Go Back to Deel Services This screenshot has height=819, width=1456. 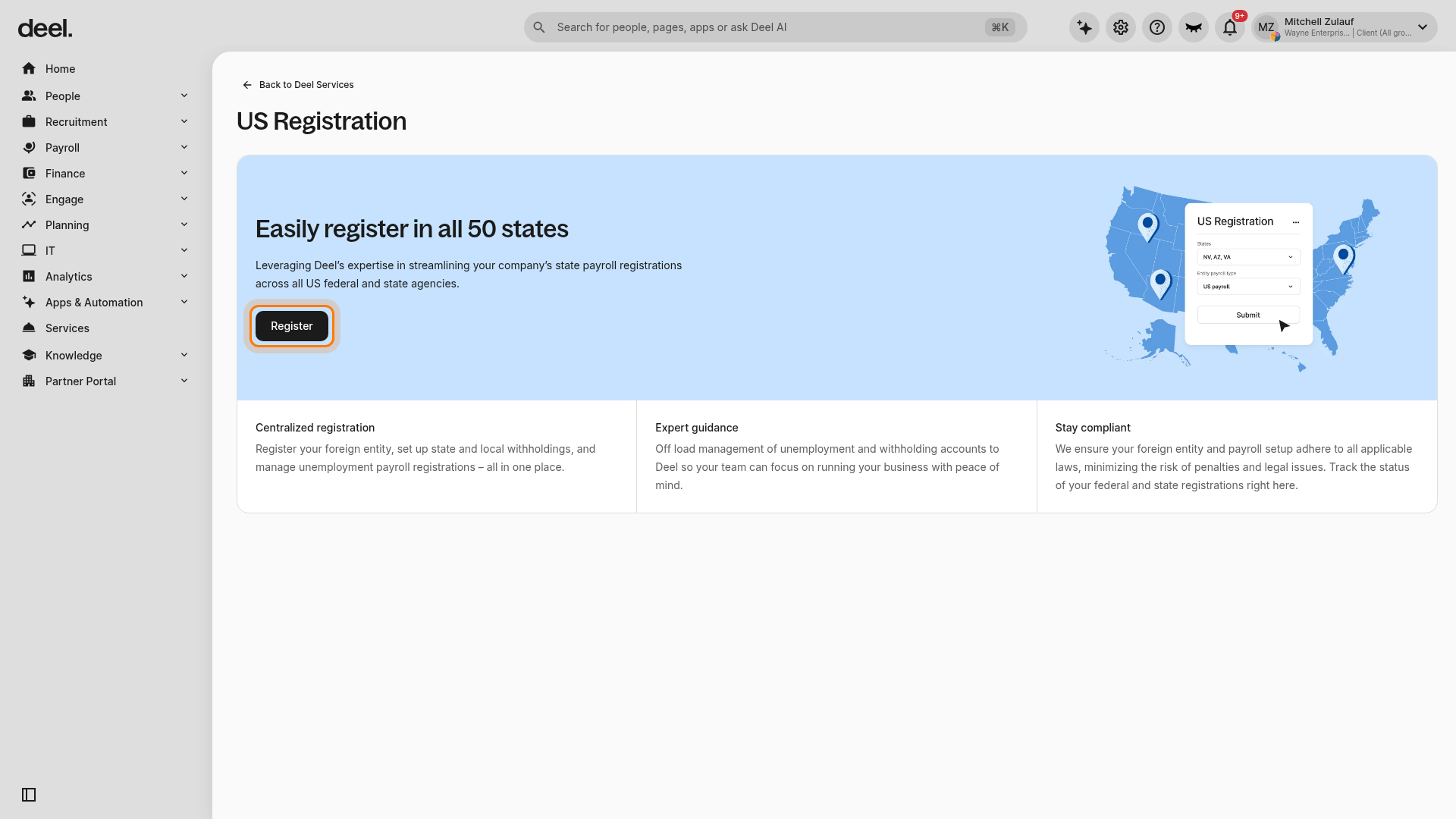click(298, 85)
